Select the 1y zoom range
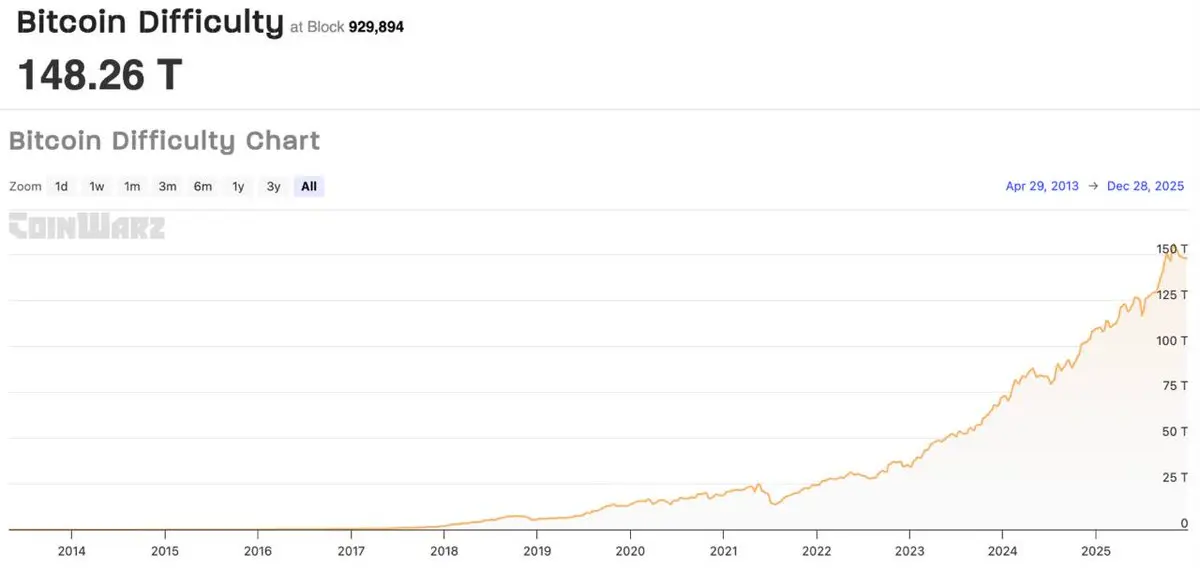This screenshot has height=568, width=1200. [x=238, y=186]
